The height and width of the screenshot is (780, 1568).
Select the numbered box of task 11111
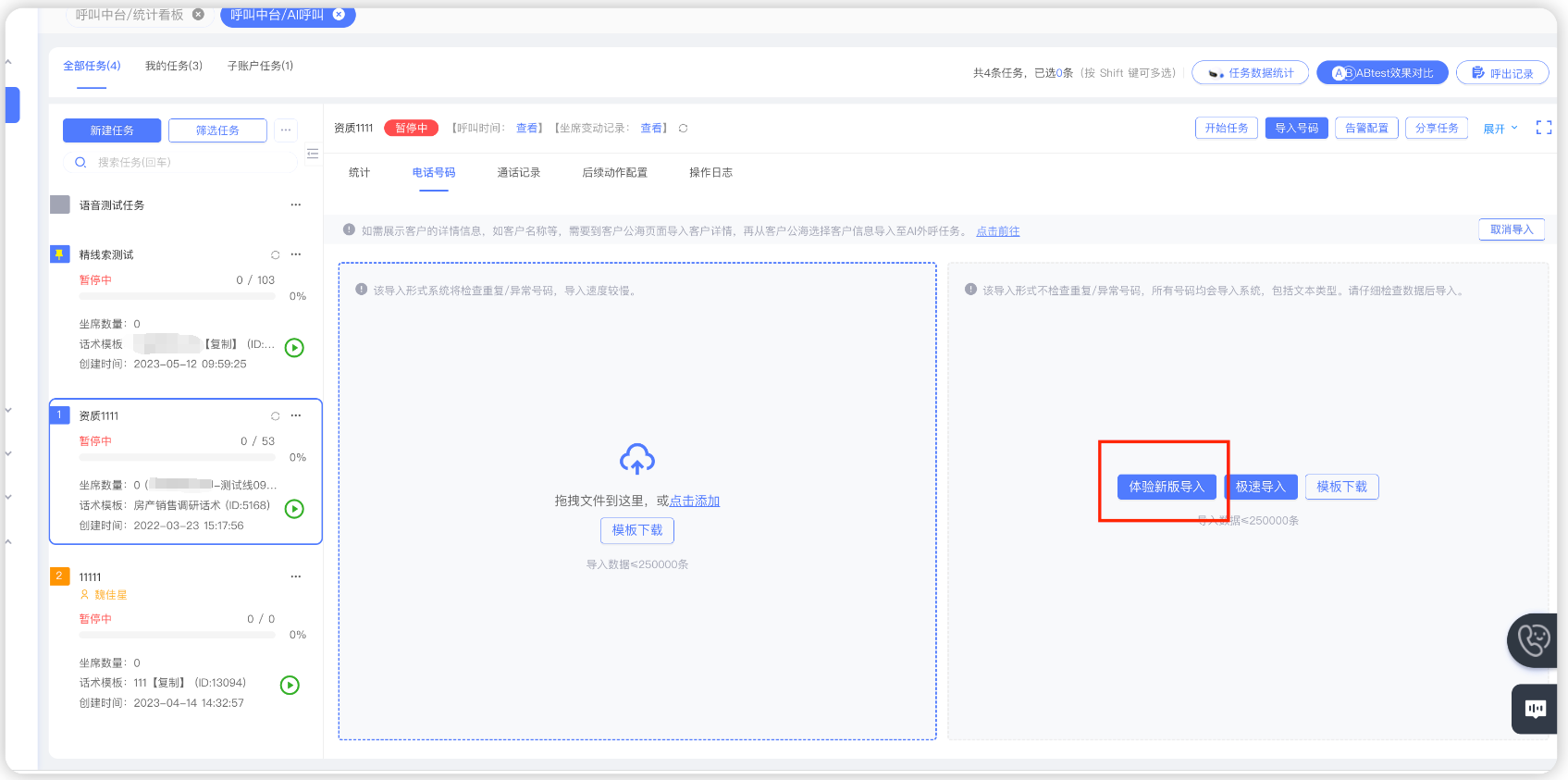coord(59,576)
